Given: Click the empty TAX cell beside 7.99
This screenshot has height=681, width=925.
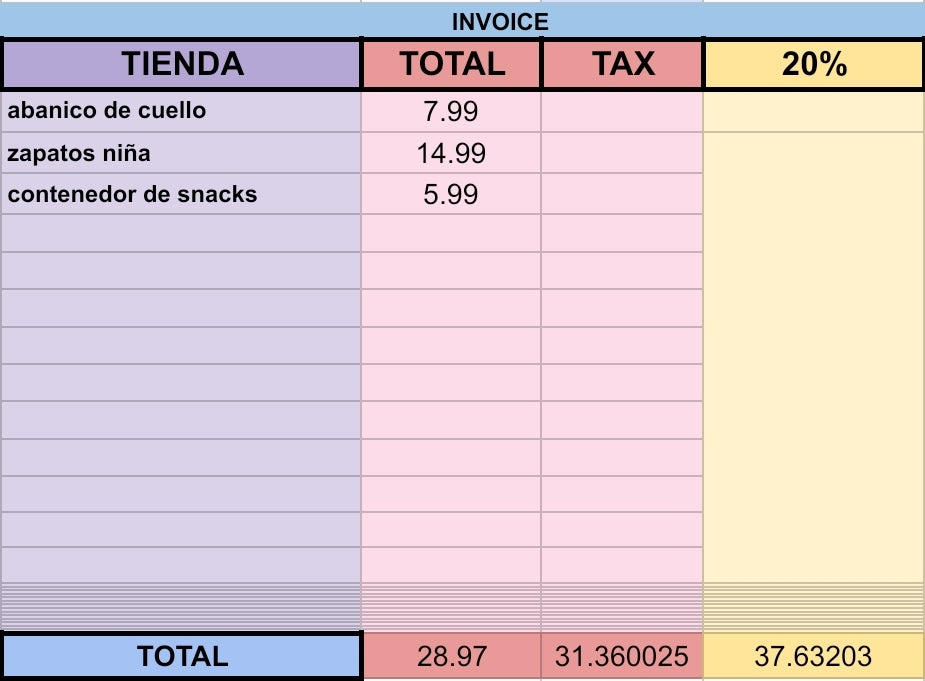Looking at the screenshot, I should tap(622, 111).
